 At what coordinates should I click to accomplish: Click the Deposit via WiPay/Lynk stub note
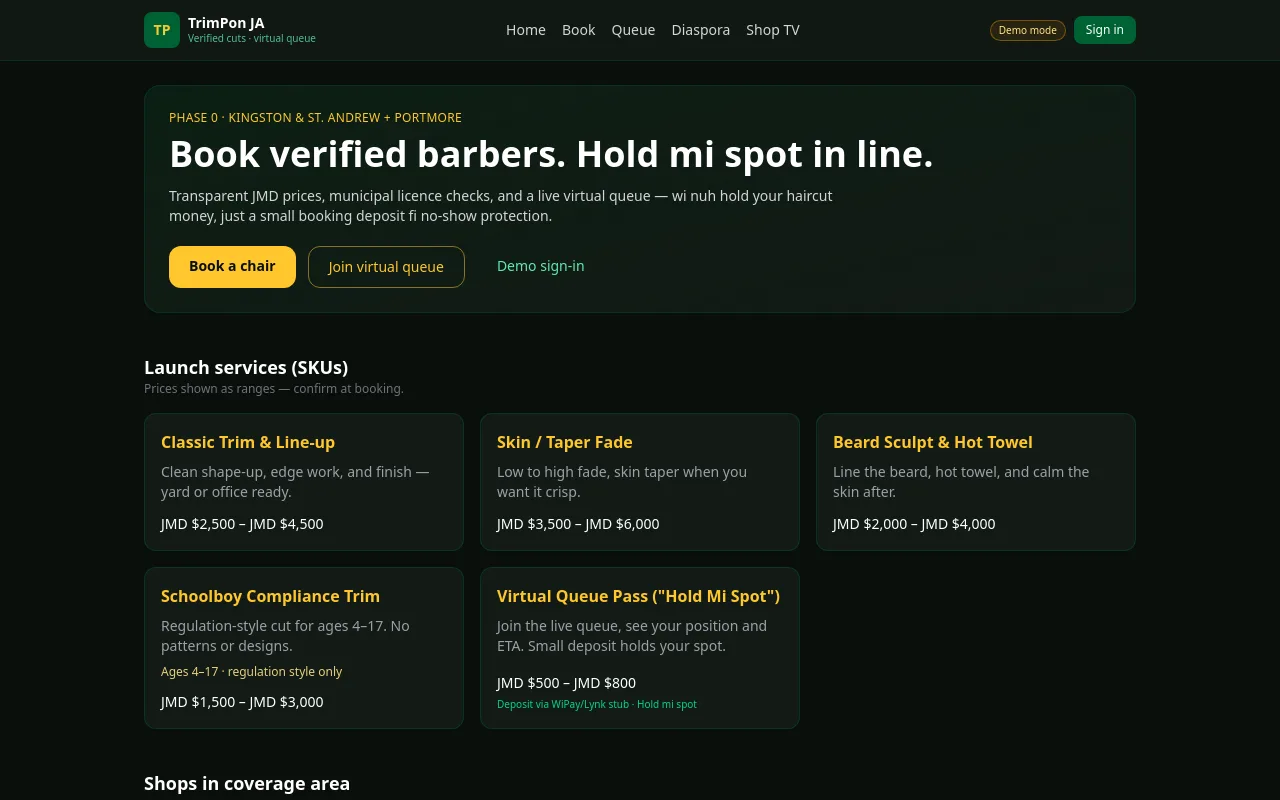point(597,704)
